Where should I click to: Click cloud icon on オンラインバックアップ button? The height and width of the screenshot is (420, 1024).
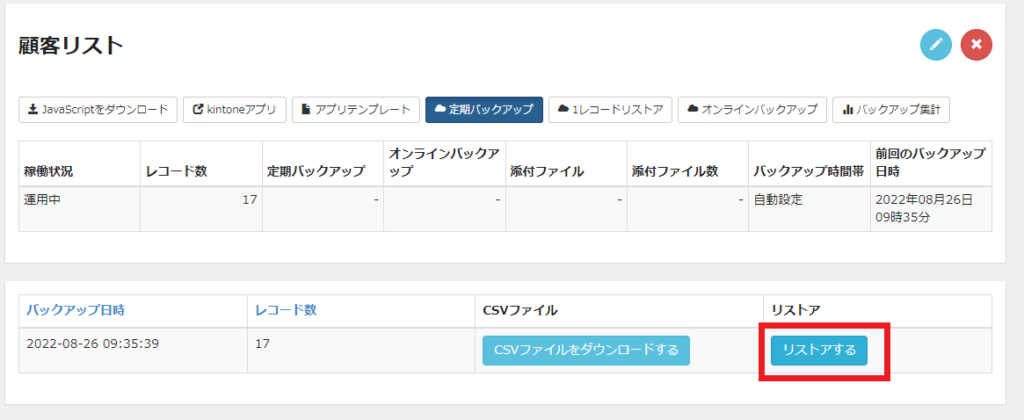point(692,109)
